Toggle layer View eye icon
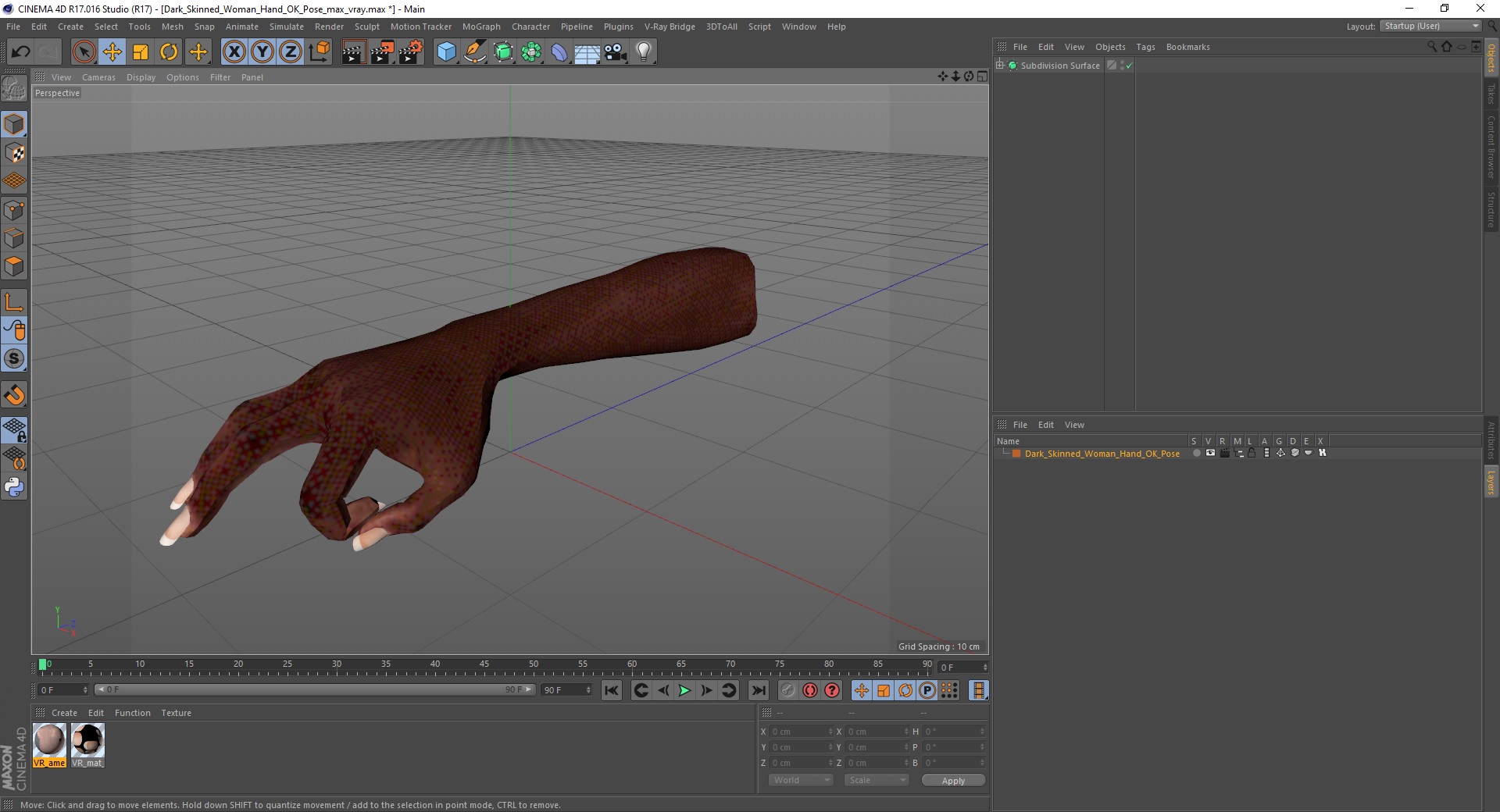This screenshot has height=812, width=1500. (x=1210, y=453)
